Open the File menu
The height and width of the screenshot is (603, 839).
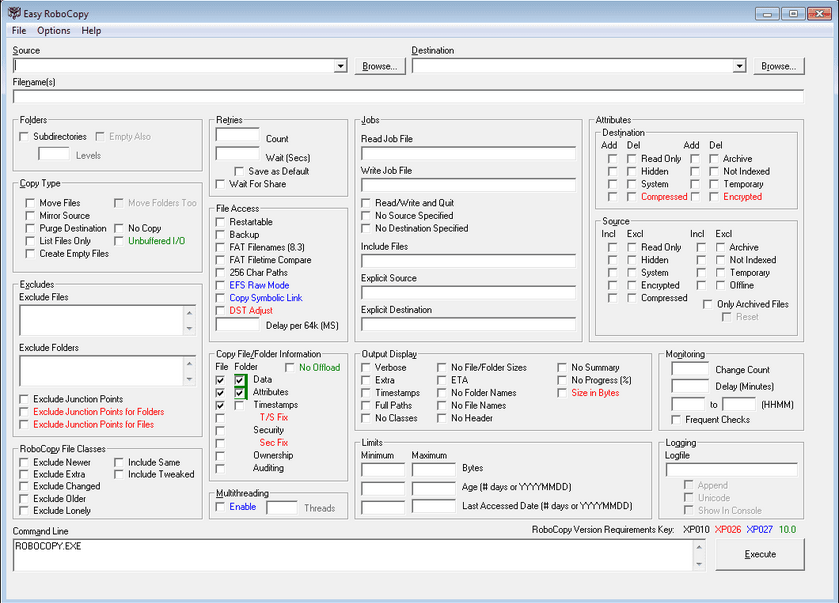tap(19, 30)
